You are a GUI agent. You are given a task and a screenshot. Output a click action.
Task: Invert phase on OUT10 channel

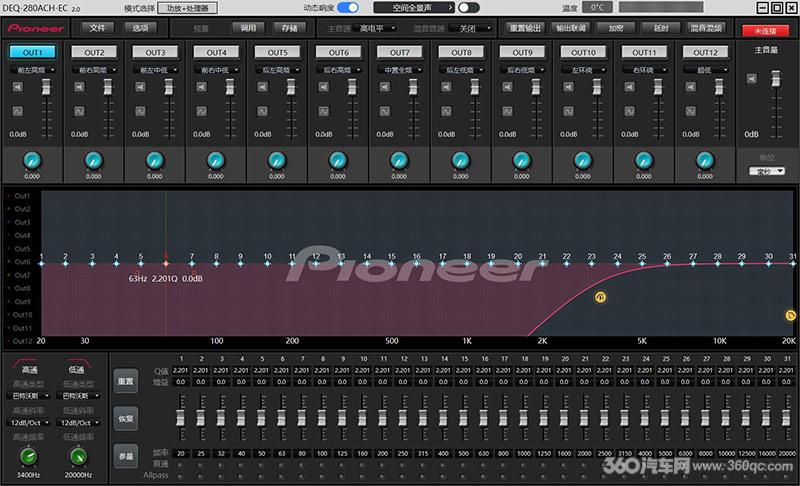click(x=568, y=111)
